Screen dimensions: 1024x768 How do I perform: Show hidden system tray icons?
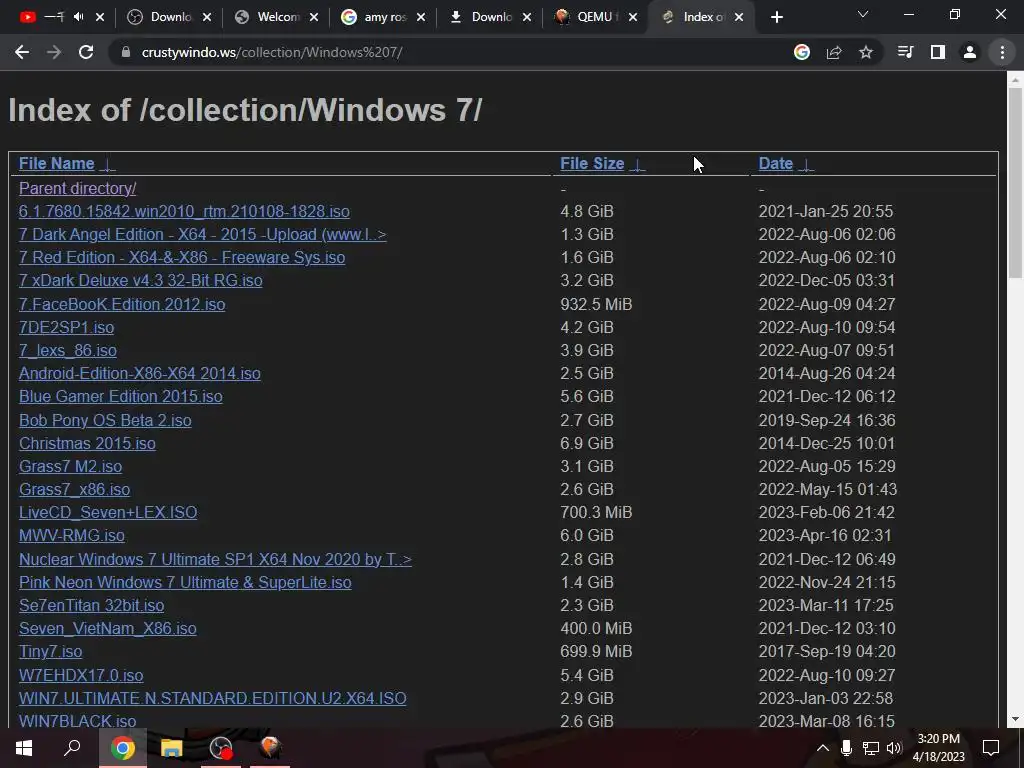pos(823,748)
